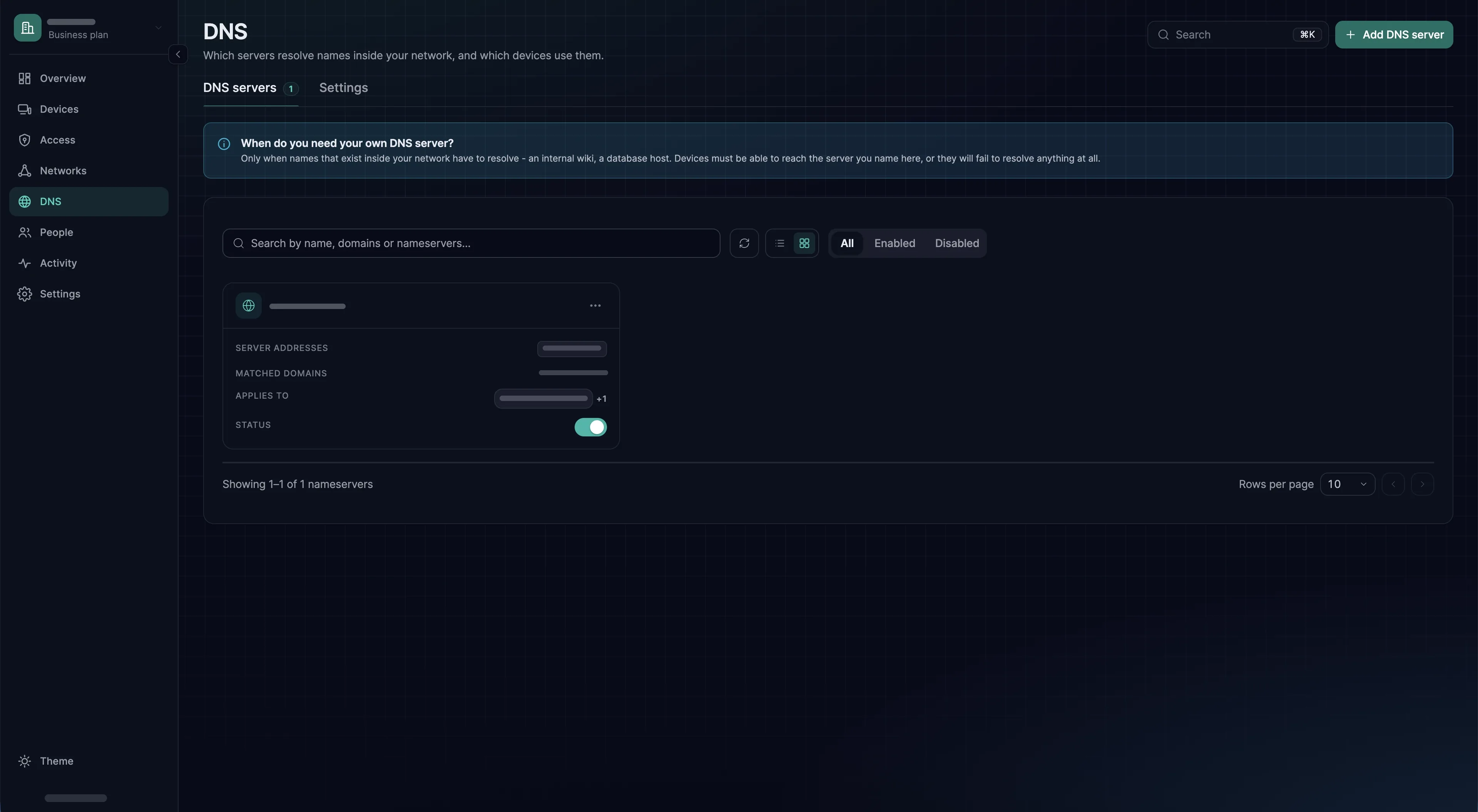1478x812 pixels.
Task: Switch to the DNS servers tab
Action: [x=251, y=88]
